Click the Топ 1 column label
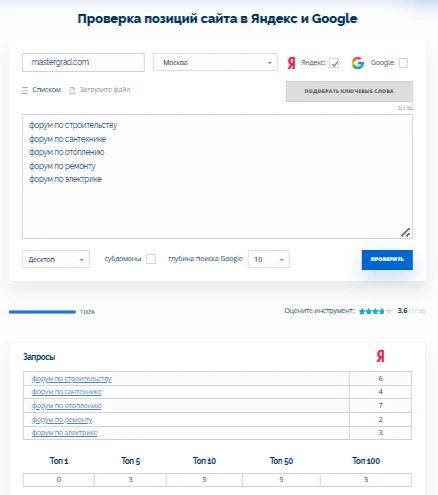438x495 pixels. point(59,461)
